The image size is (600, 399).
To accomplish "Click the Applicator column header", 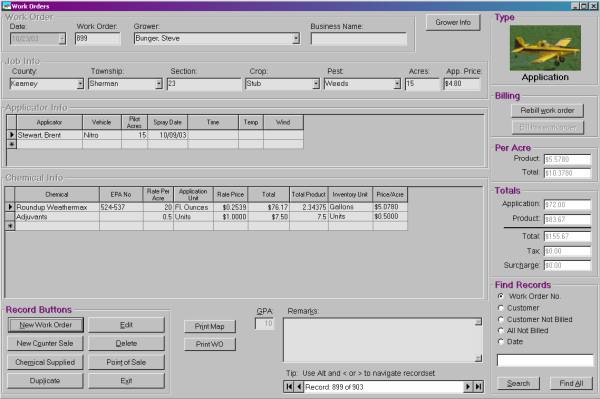I will pyautogui.click(x=49, y=122).
